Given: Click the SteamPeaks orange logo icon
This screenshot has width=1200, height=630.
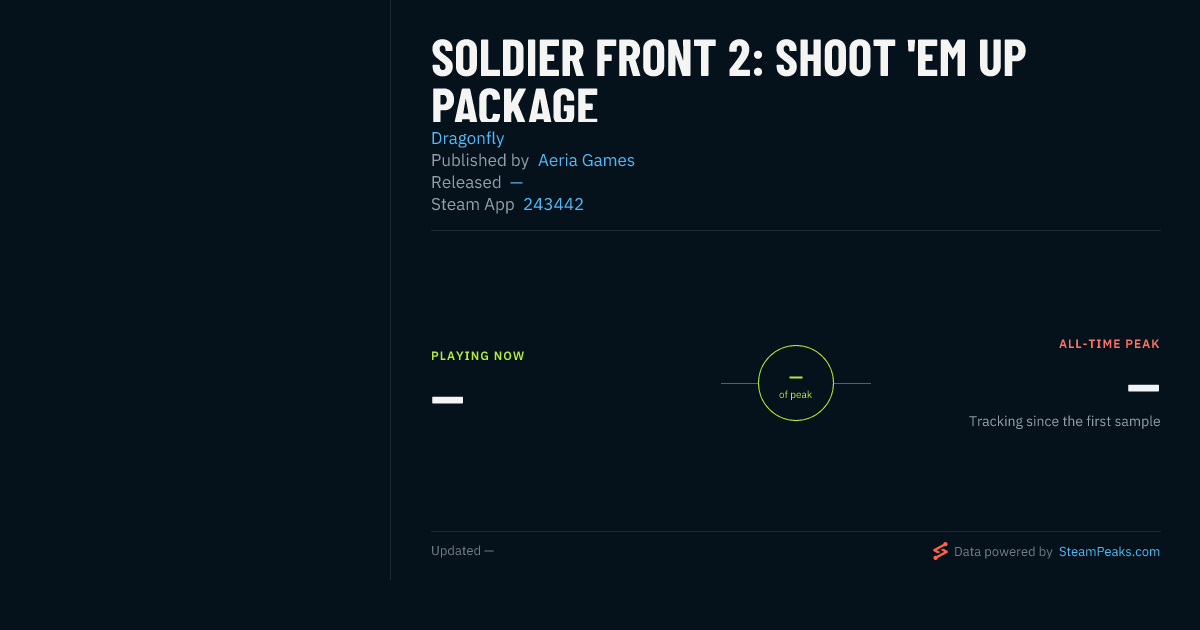Looking at the screenshot, I should (x=940, y=551).
